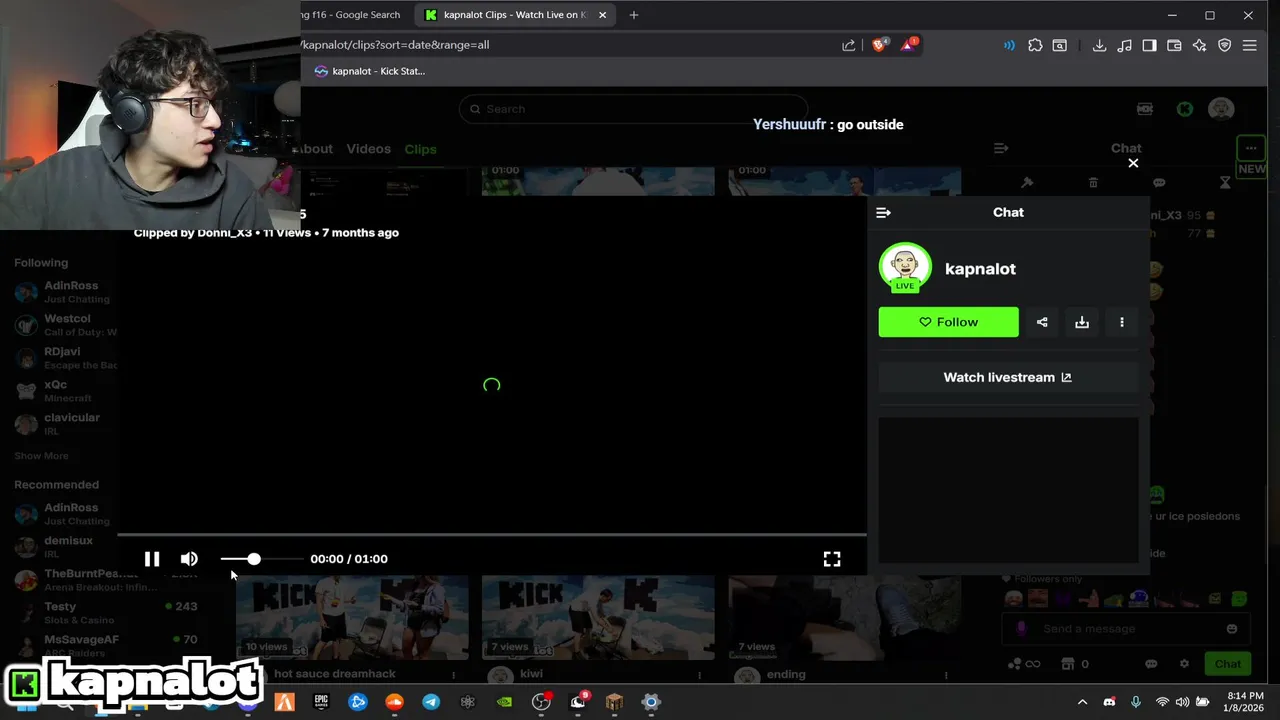The height and width of the screenshot is (720, 1280).
Task: Open the kapnalot Clips browser tab
Action: point(515,15)
